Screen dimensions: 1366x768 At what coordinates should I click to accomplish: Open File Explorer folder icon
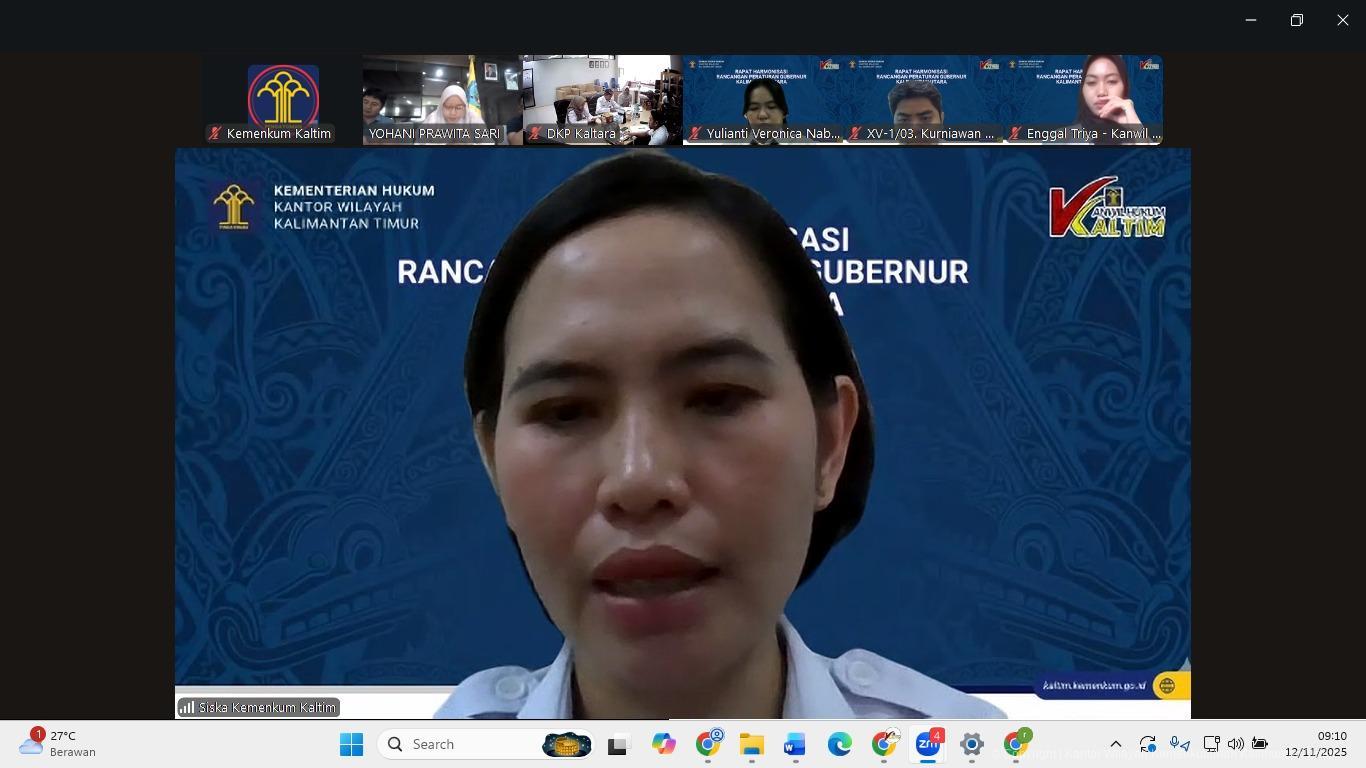[751, 744]
